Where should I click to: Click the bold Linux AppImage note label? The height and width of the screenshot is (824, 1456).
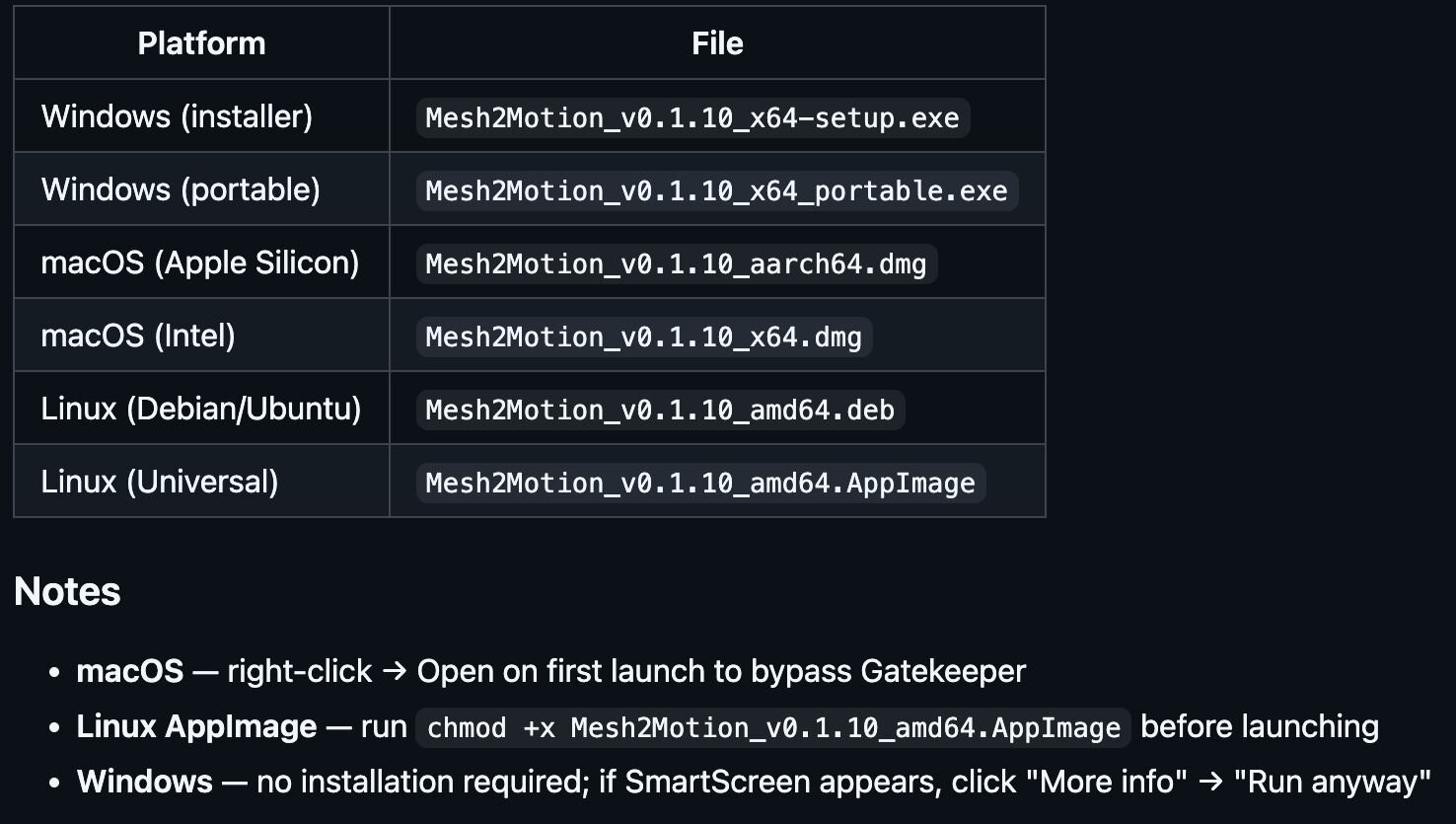pos(197,726)
